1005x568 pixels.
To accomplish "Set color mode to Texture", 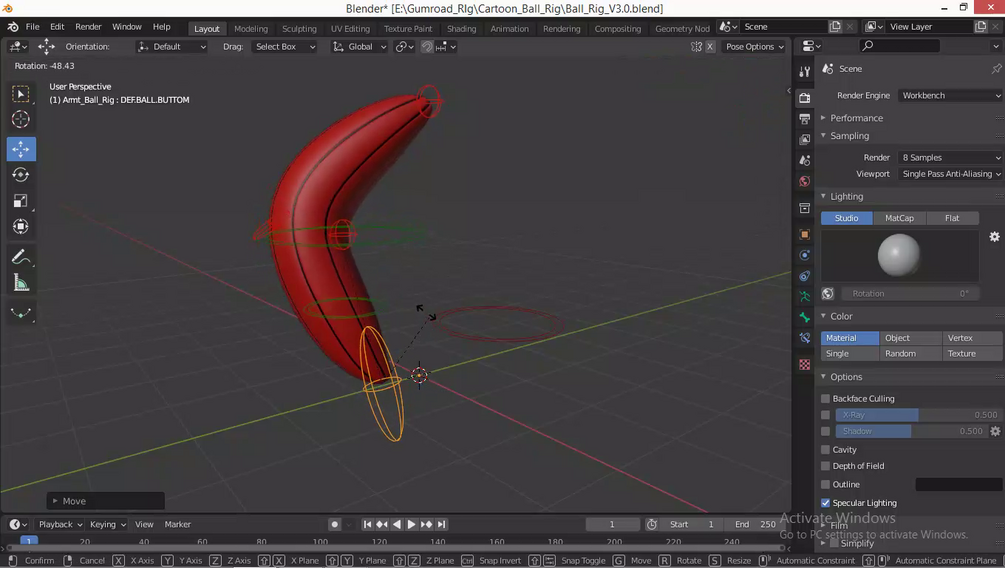I will point(971,354).
